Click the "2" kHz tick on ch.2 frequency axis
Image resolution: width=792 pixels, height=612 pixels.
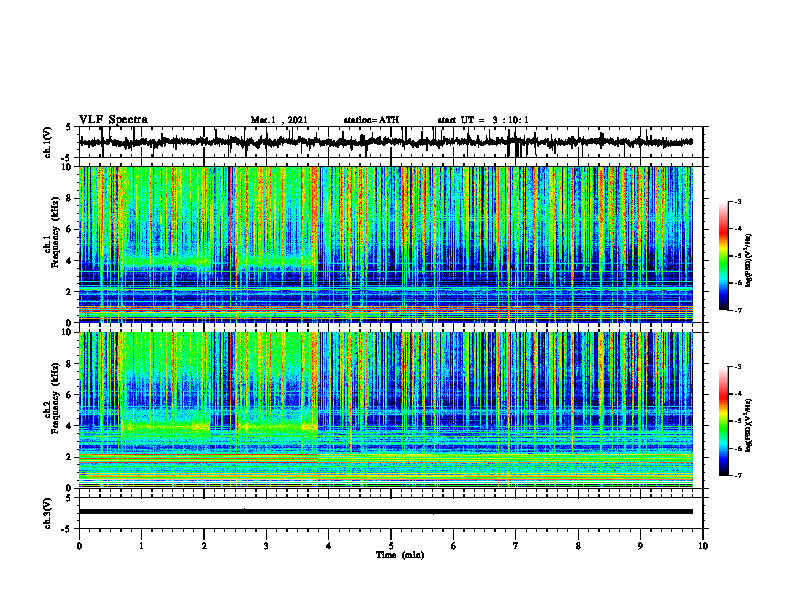point(69,457)
